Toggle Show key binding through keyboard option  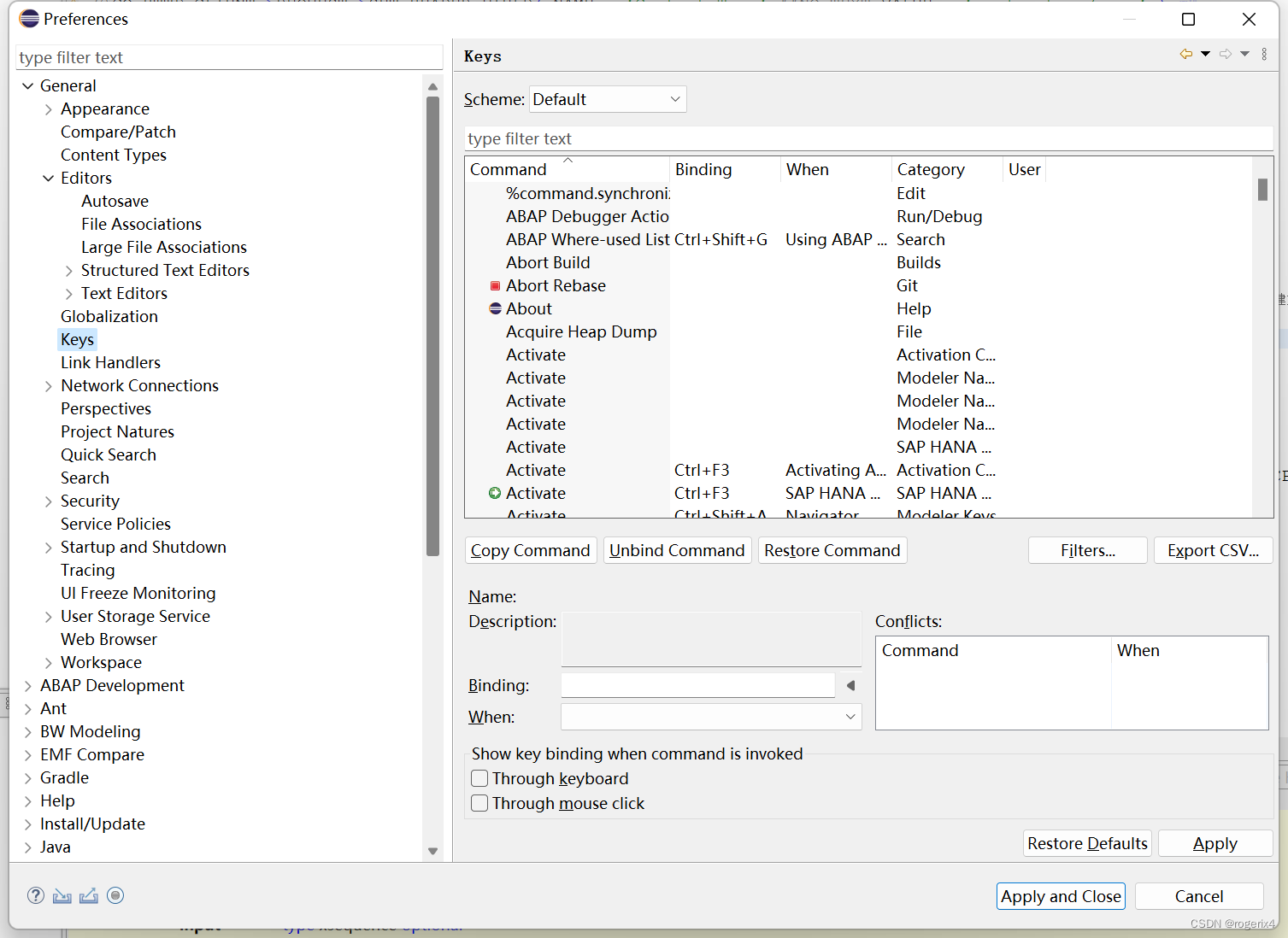pos(479,778)
